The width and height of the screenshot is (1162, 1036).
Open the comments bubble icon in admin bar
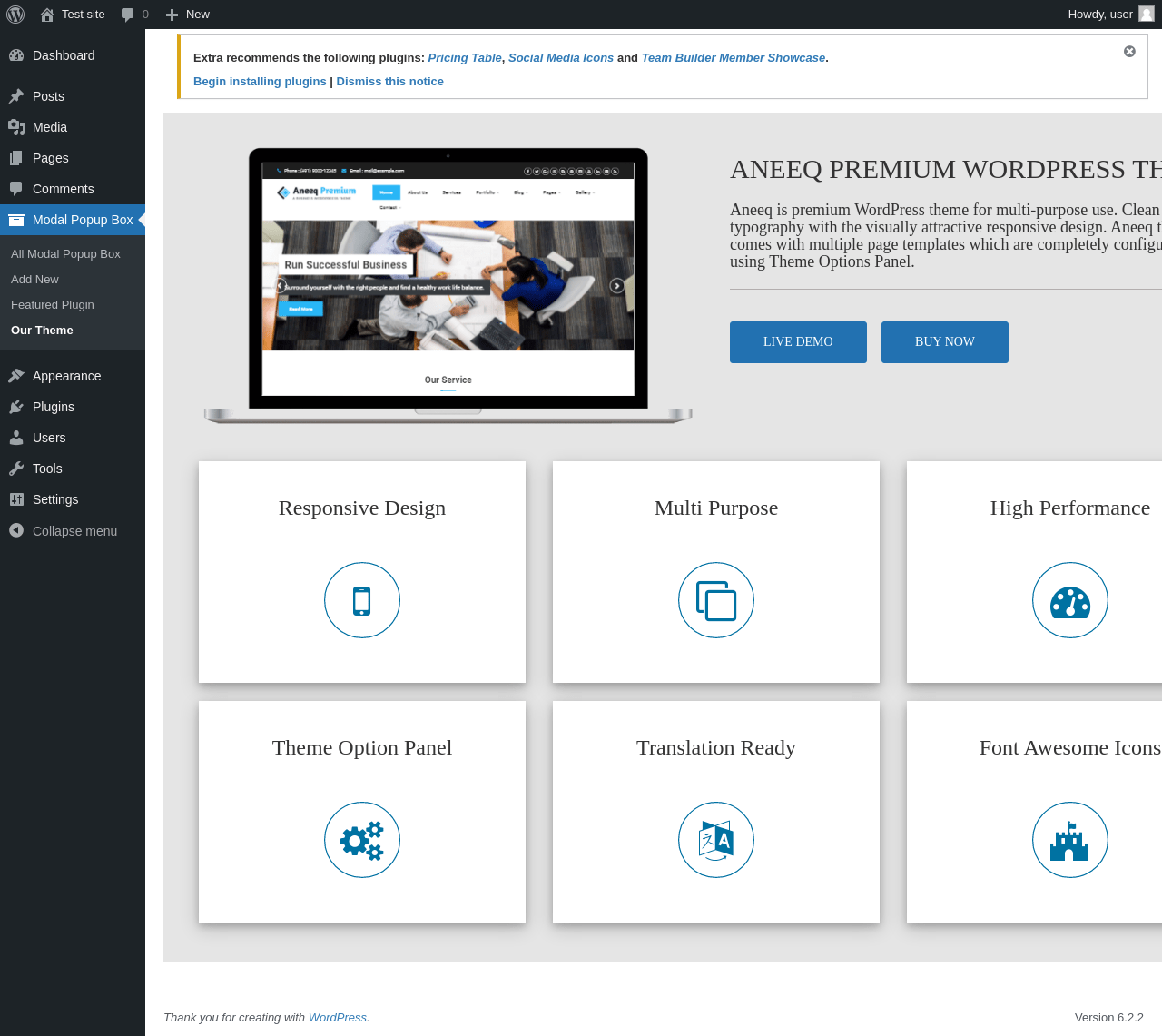(x=127, y=15)
